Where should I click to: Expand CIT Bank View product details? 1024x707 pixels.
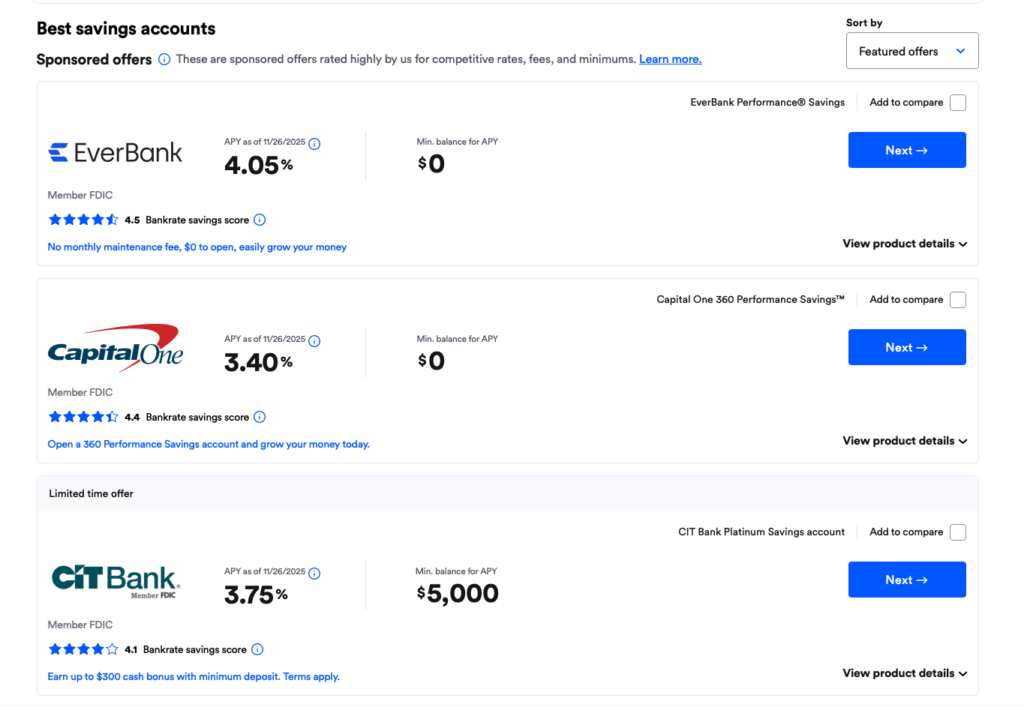(x=904, y=673)
